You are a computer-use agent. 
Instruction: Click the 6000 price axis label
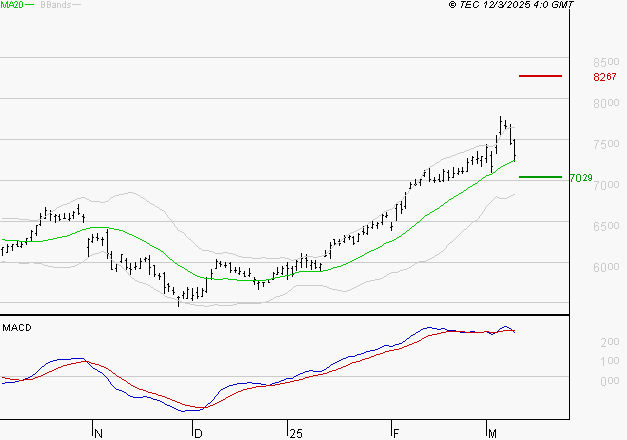click(x=606, y=267)
